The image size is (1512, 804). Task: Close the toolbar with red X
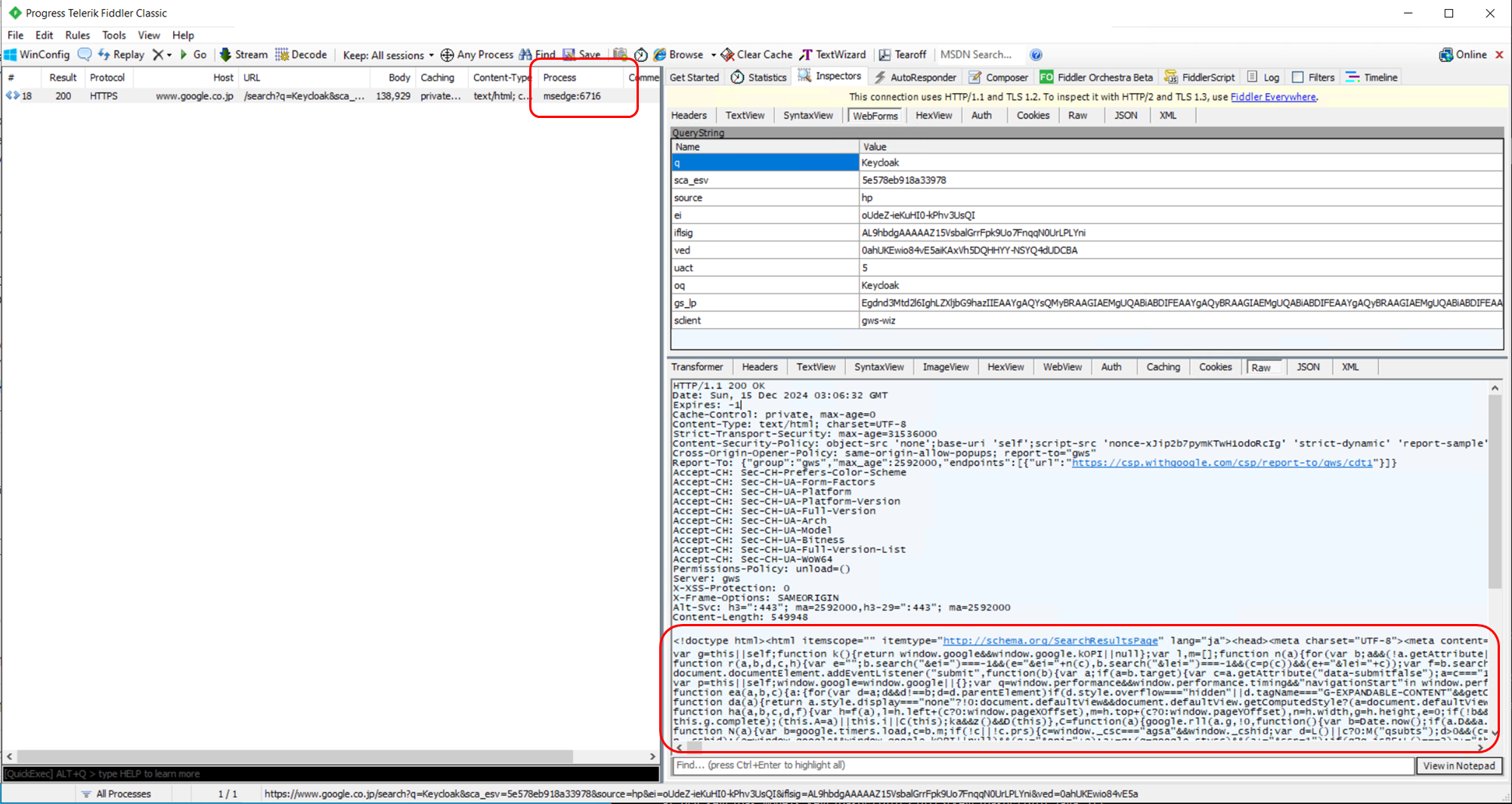coord(1499,54)
